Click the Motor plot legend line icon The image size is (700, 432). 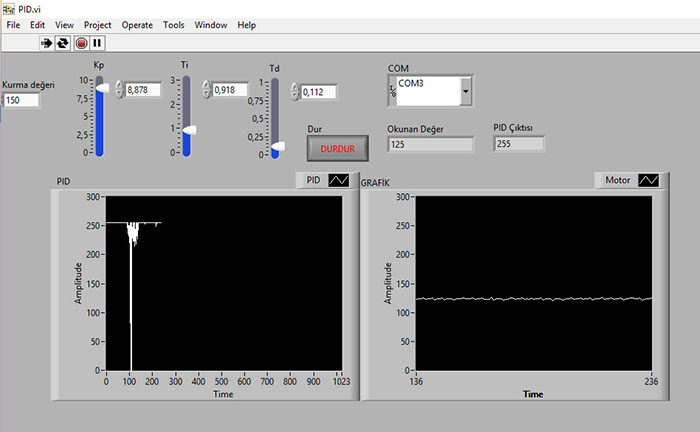click(649, 180)
